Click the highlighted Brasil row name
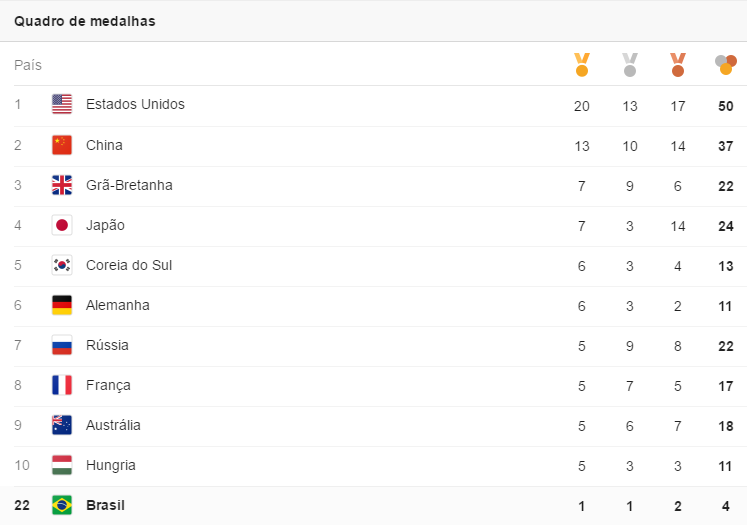 point(105,505)
